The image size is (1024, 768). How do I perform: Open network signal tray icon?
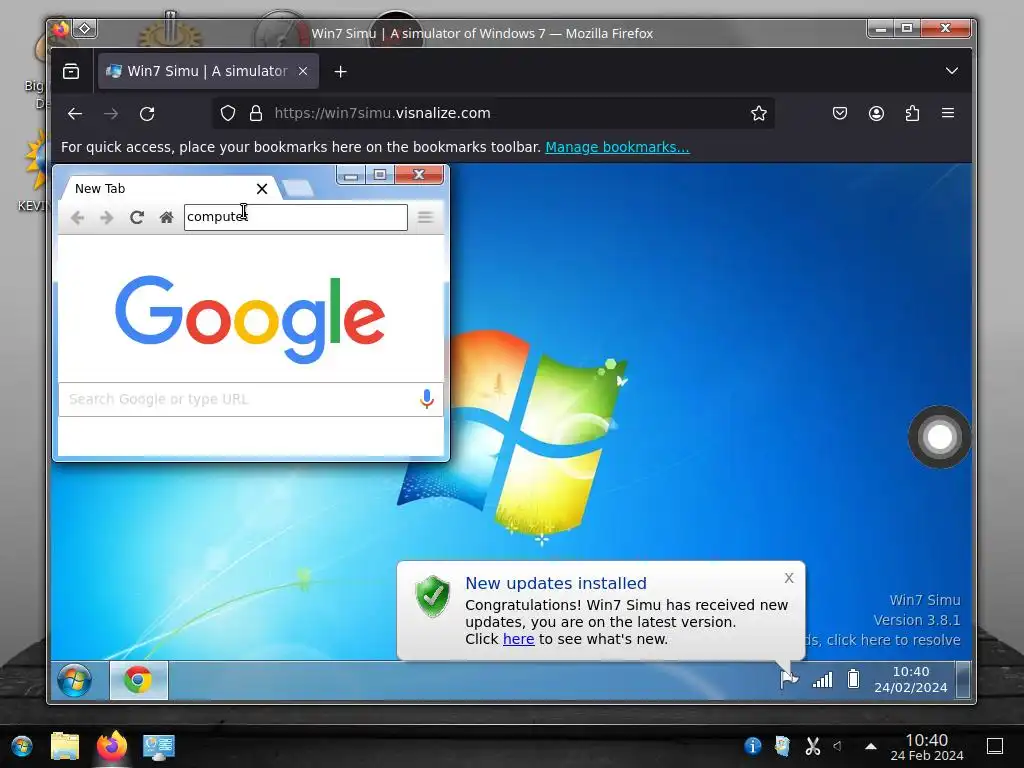pos(822,680)
